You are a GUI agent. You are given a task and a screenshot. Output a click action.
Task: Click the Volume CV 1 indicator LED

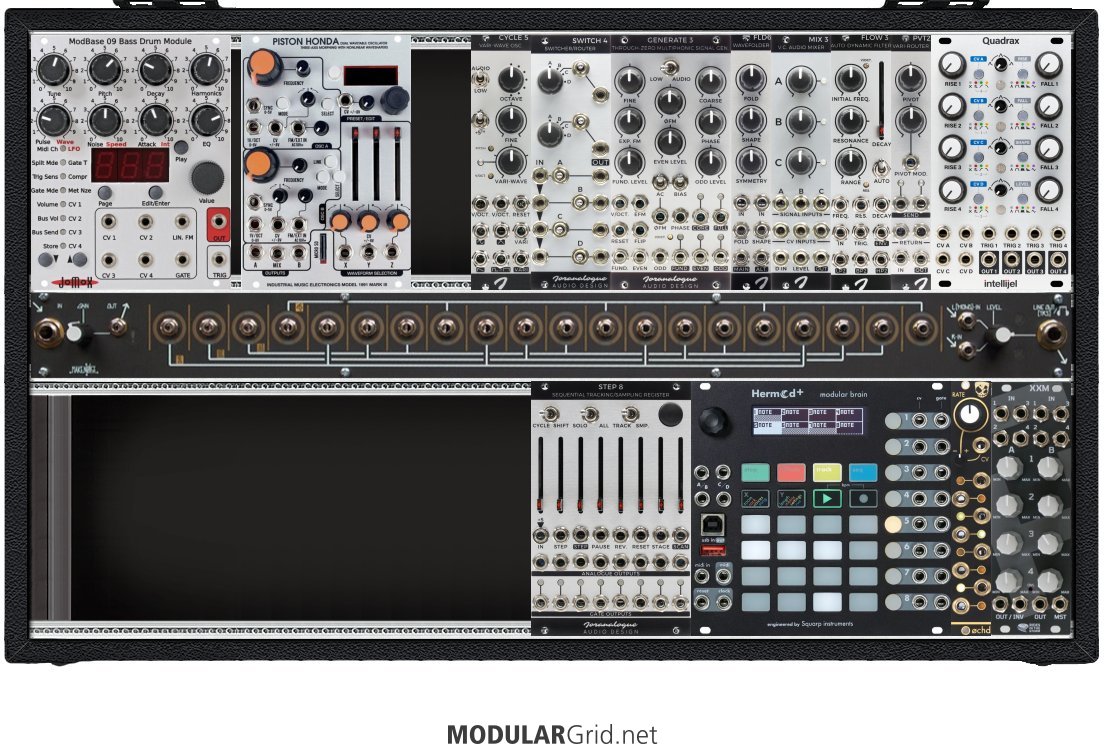click(x=63, y=204)
